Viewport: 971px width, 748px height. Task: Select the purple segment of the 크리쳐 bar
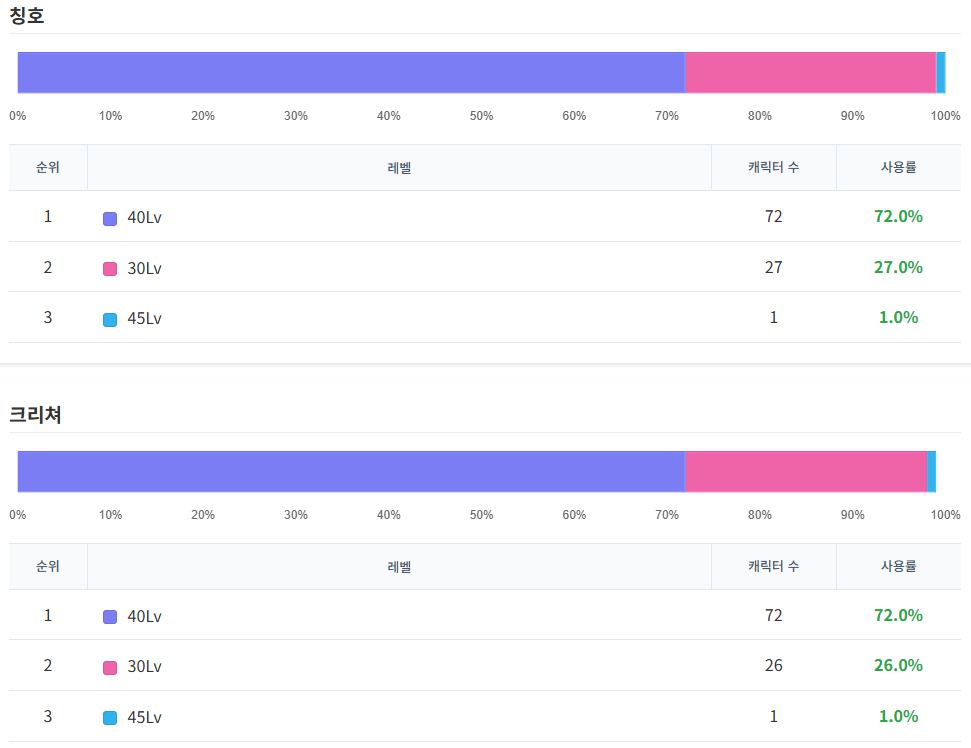[350, 471]
